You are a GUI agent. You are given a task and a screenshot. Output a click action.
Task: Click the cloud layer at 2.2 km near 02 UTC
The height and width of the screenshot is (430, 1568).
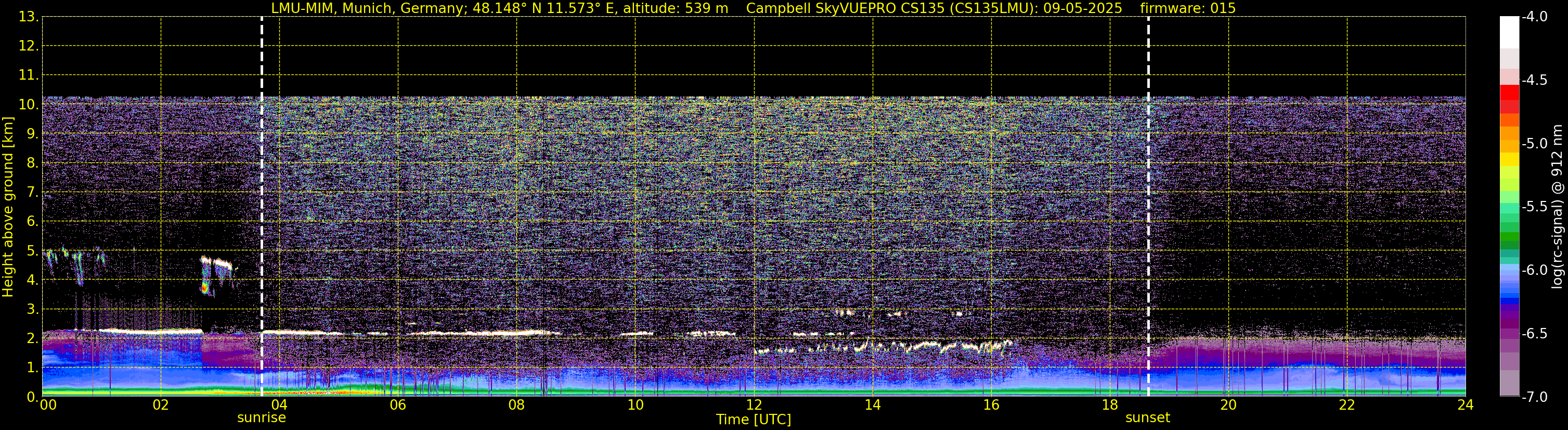[x=150, y=331]
